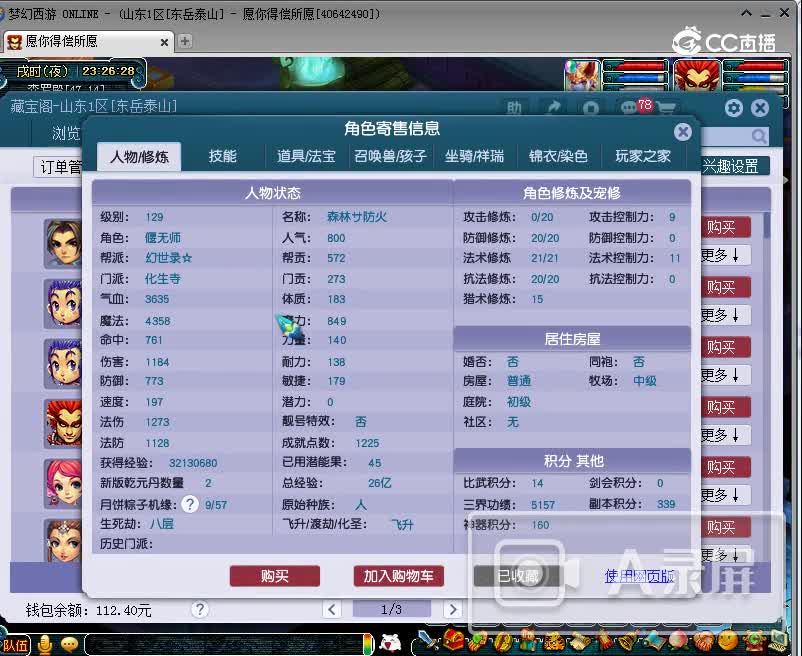
Task: Click the question mark icon near 钱包余额
Action: point(200,608)
